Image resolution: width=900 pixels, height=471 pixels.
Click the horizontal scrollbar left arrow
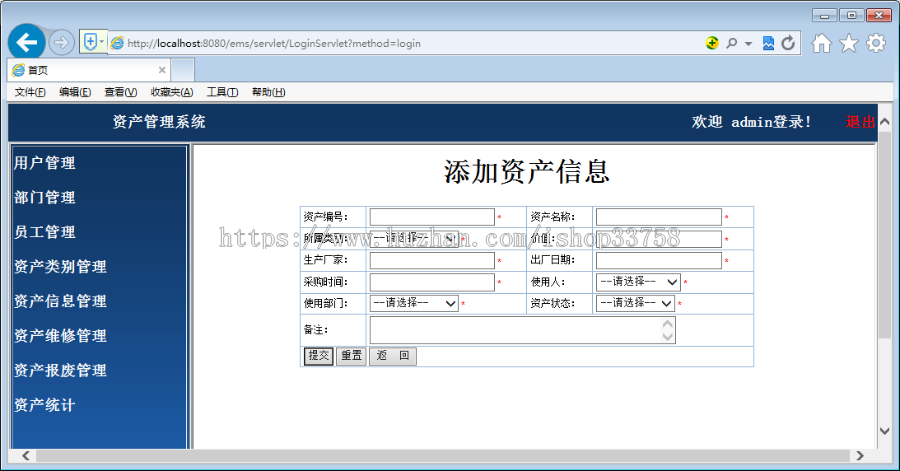[x=26, y=456]
